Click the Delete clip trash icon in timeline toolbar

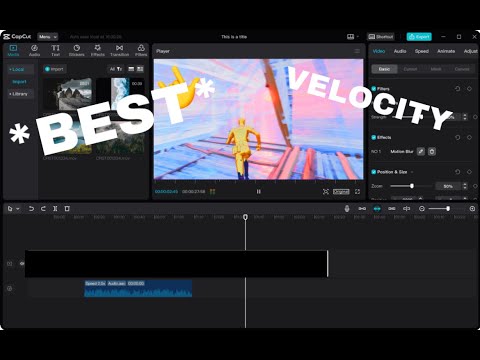pyautogui.click(x=67, y=209)
